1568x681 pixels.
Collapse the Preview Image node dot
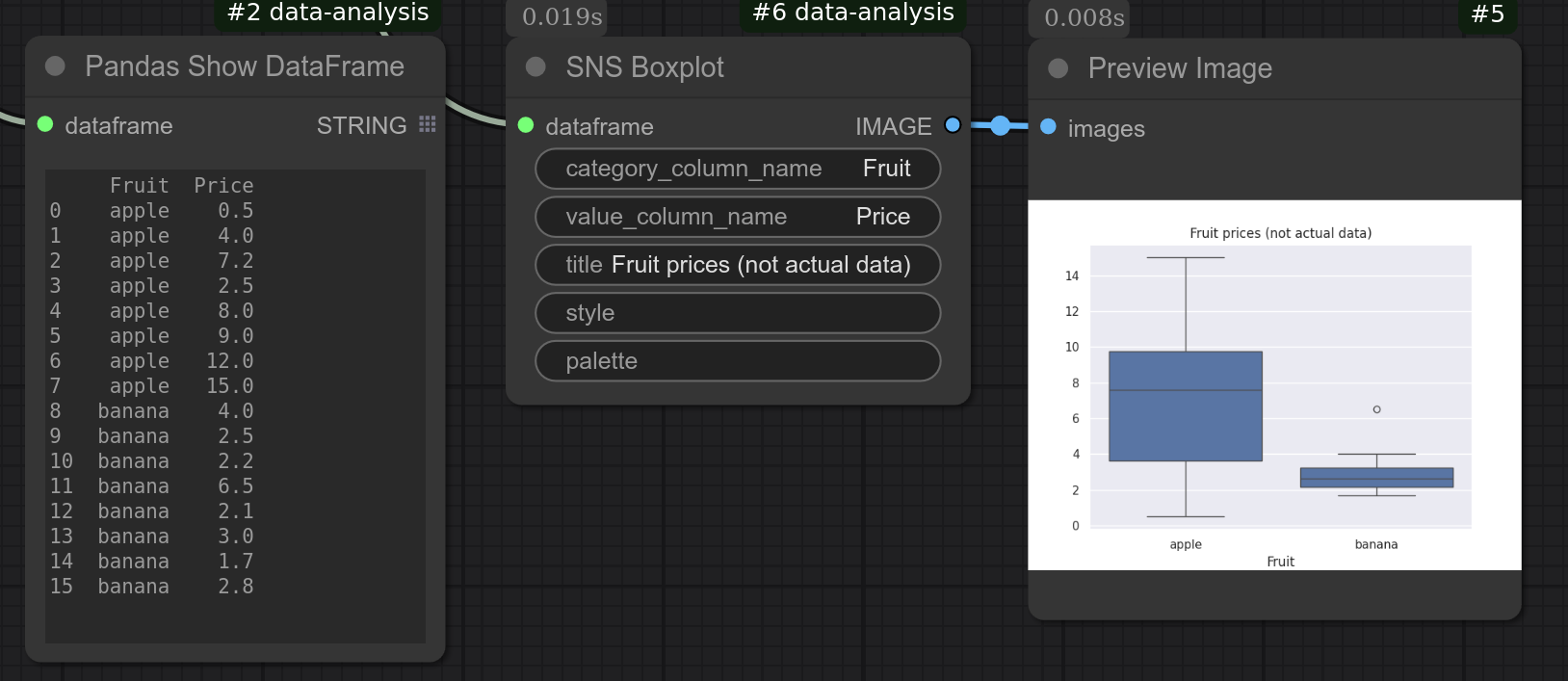[1058, 68]
